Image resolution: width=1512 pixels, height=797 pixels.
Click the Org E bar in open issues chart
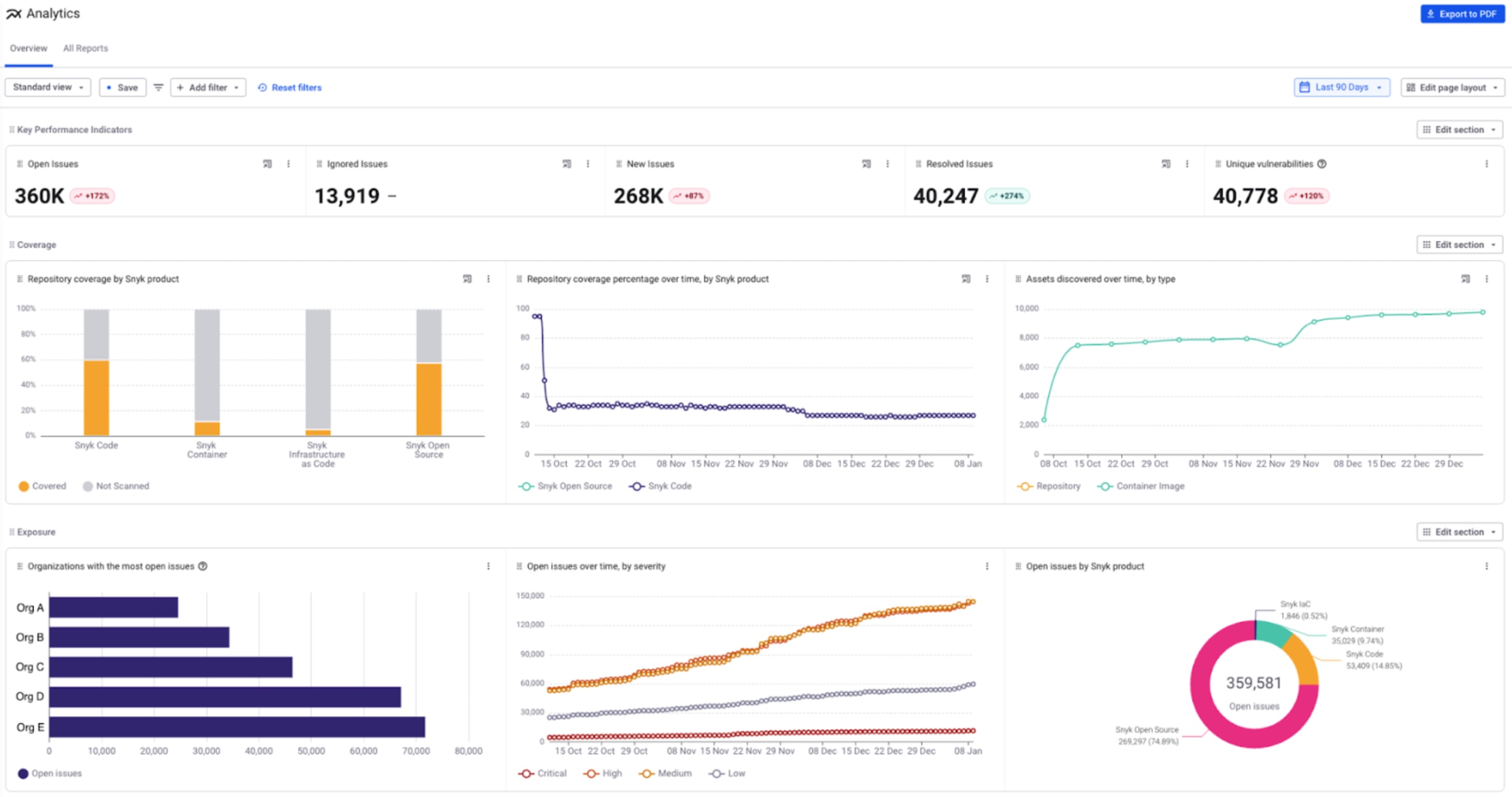237,727
